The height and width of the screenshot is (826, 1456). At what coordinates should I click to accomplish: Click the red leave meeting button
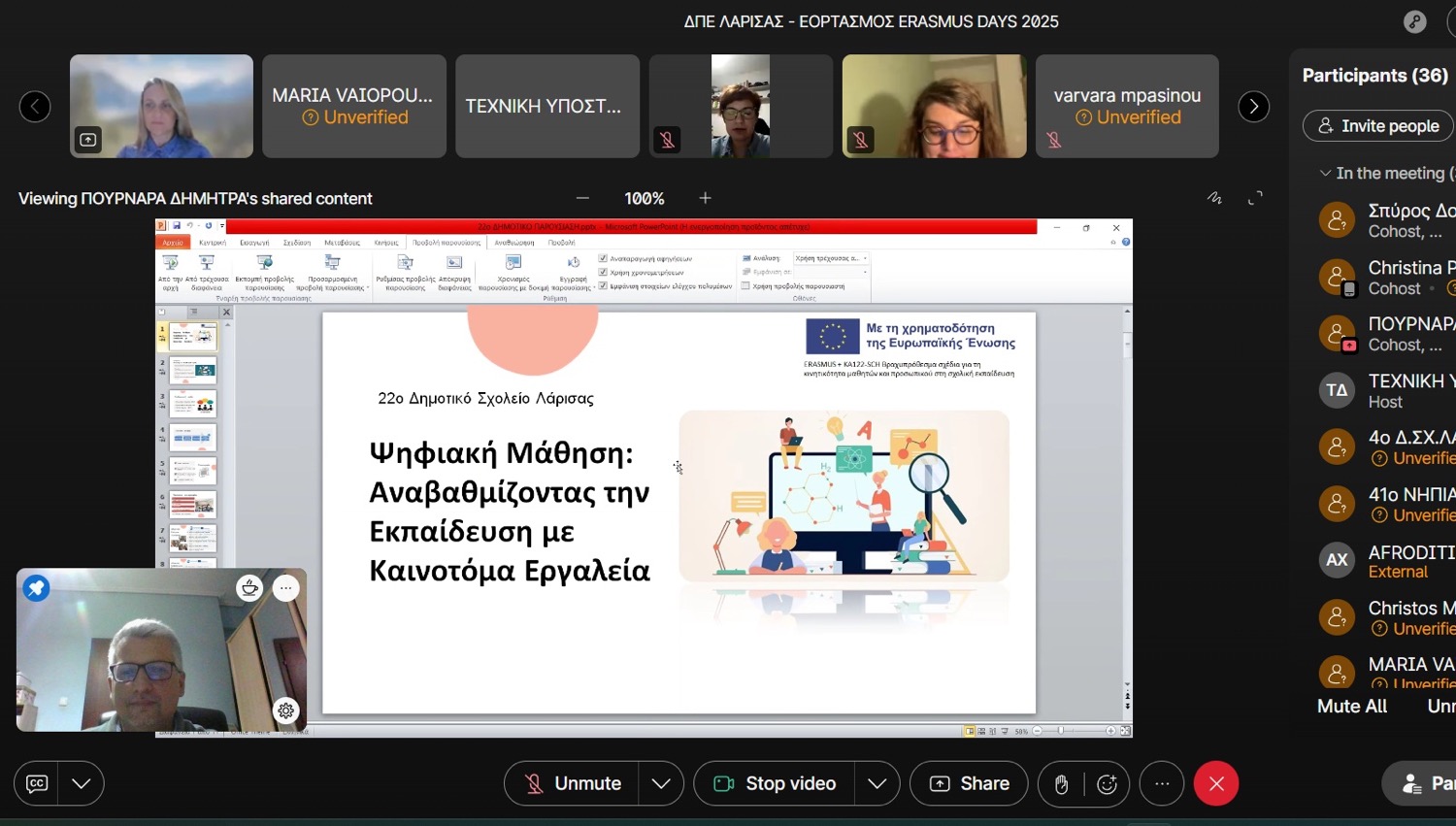[x=1215, y=783]
